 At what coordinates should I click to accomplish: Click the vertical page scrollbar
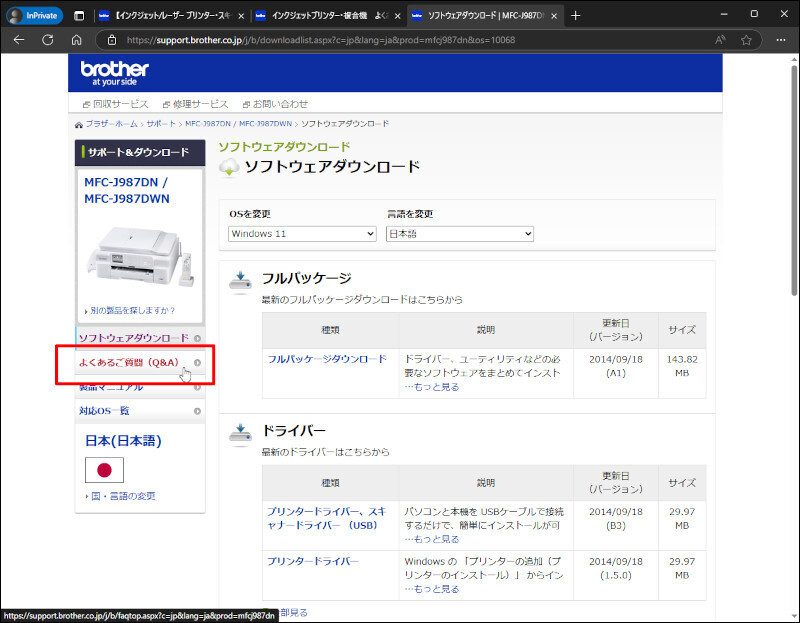click(x=794, y=180)
